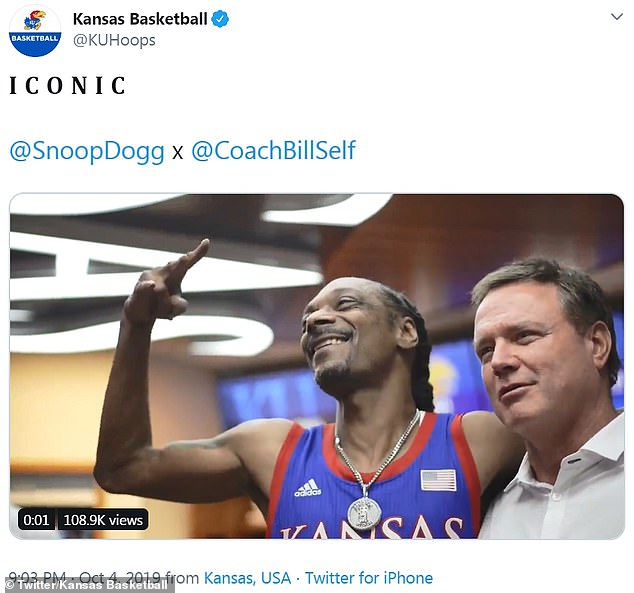634x593 pixels.
Task: Click the American flag patch on jersey
Action: coord(438,480)
